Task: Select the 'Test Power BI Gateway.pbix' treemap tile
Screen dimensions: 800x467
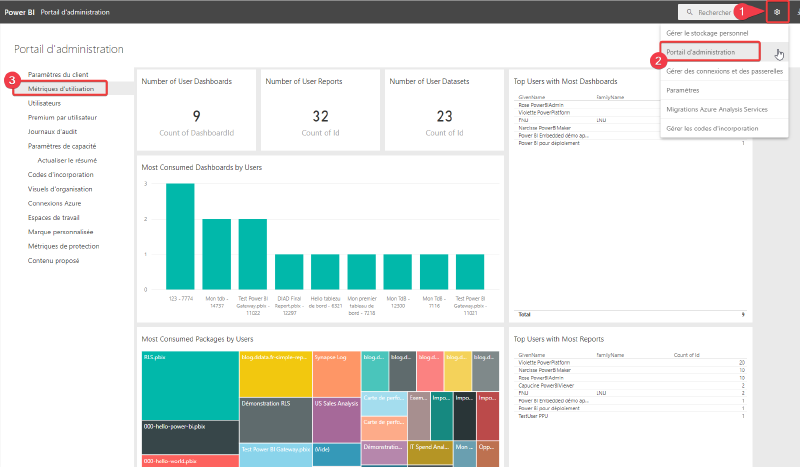Action: pos(276,455)
